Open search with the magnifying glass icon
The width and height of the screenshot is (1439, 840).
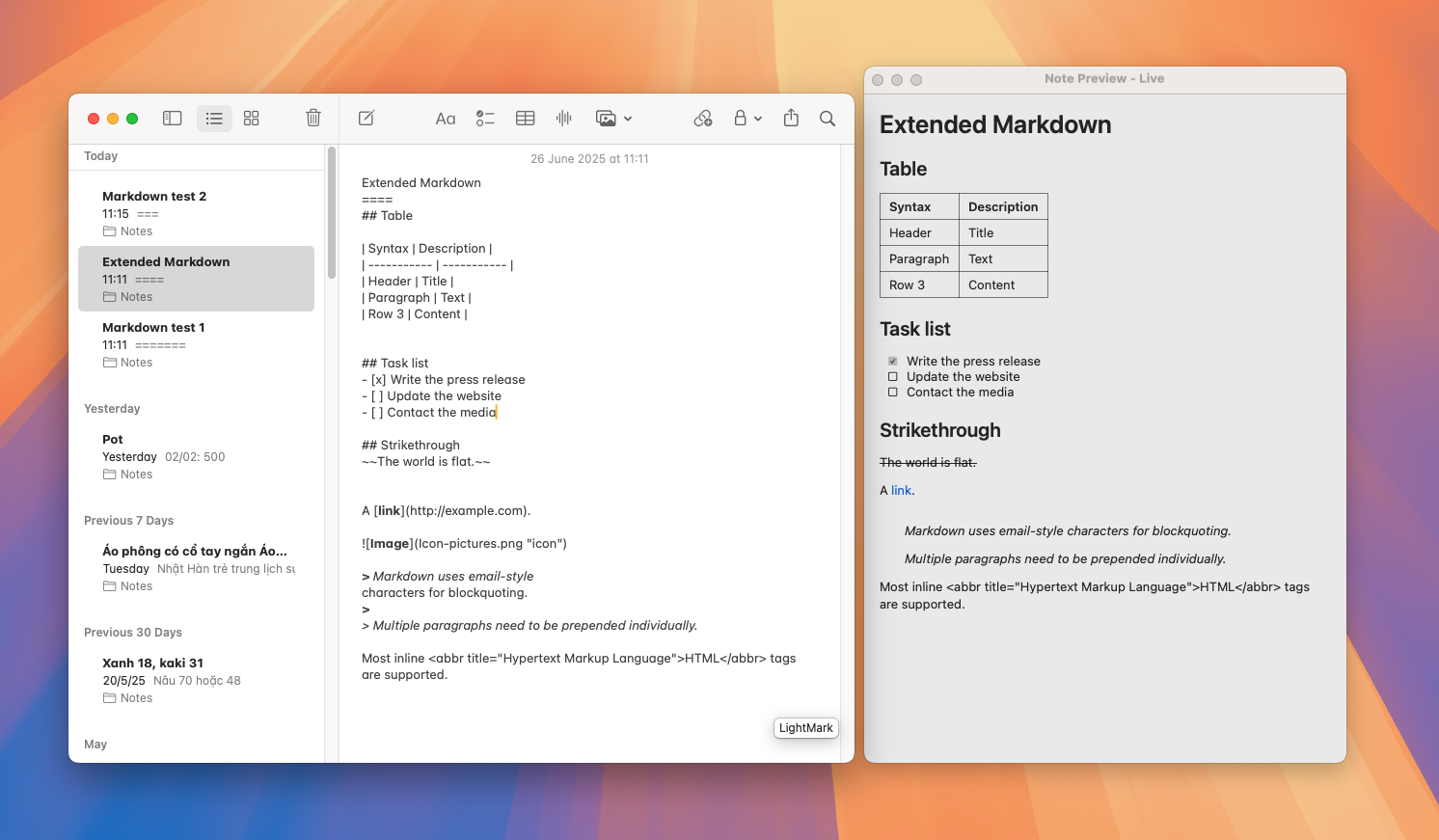coord(827,118)
